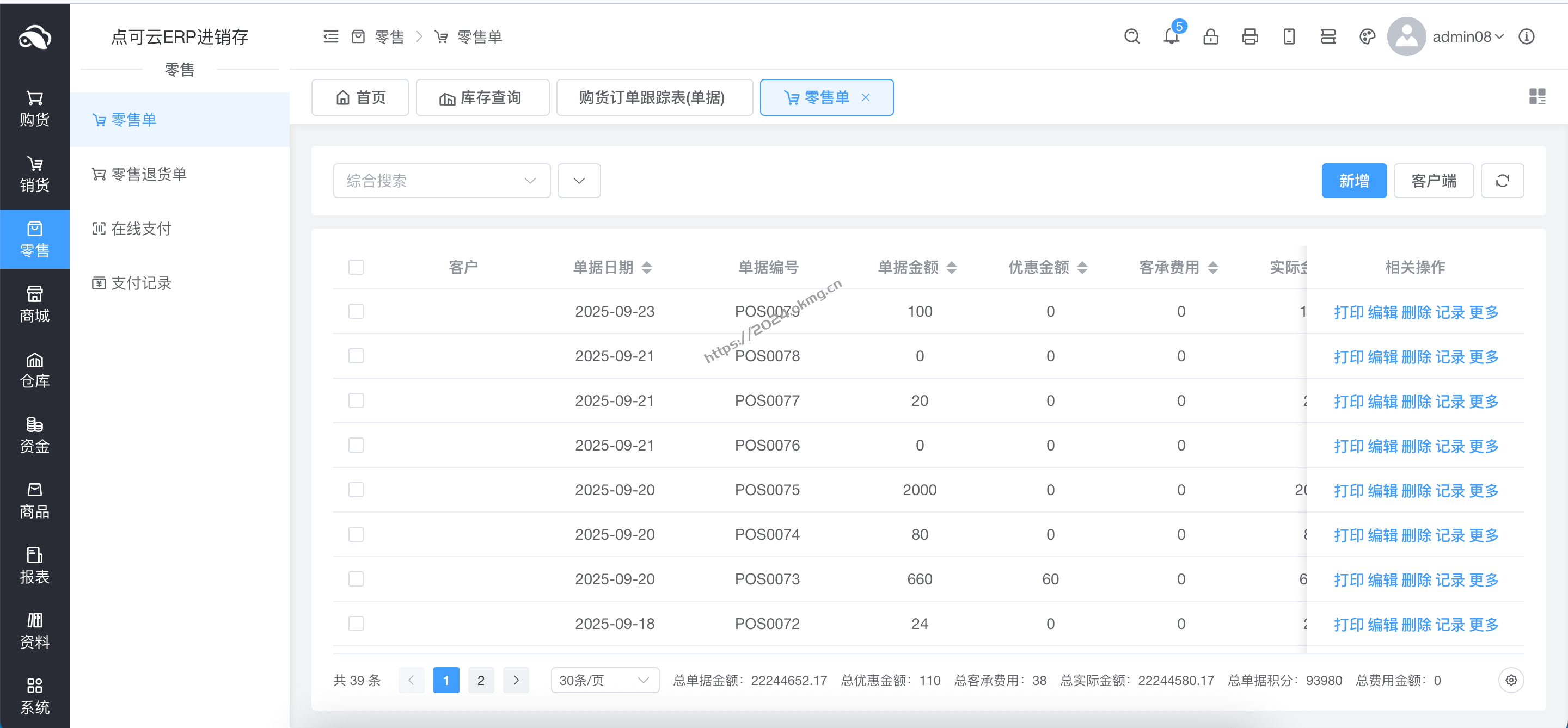
Task: Sort by 单据日期 column
Action: pyautogui.click(x=646, y=268)
